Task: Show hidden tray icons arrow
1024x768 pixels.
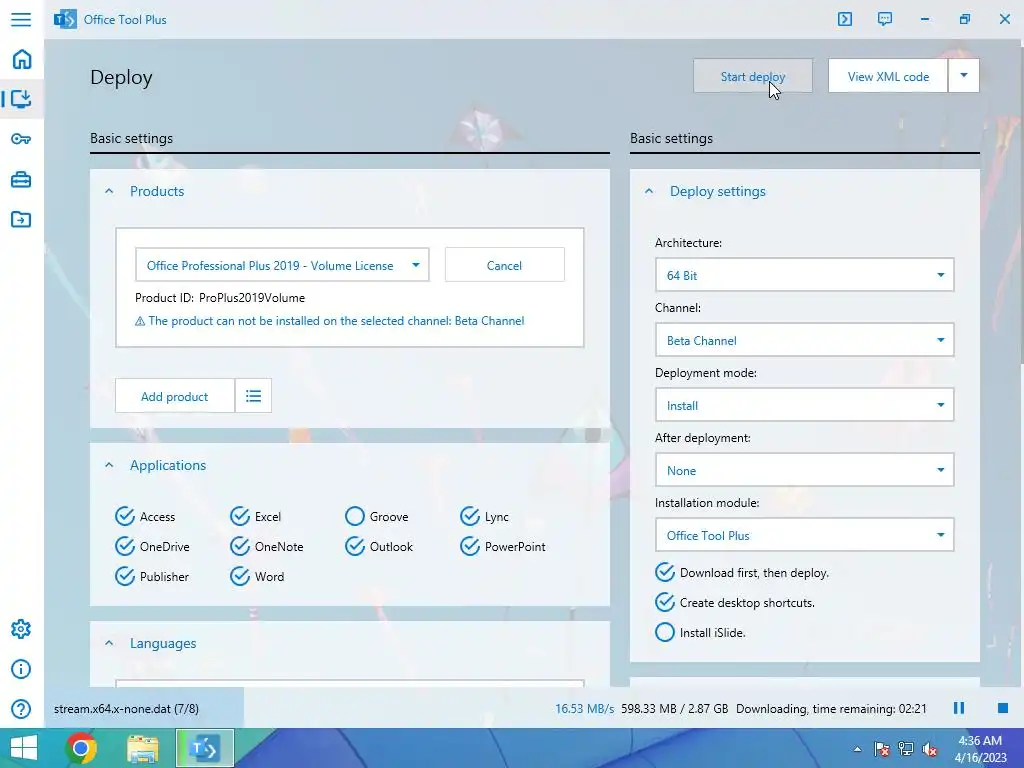Action: (857, 749)
